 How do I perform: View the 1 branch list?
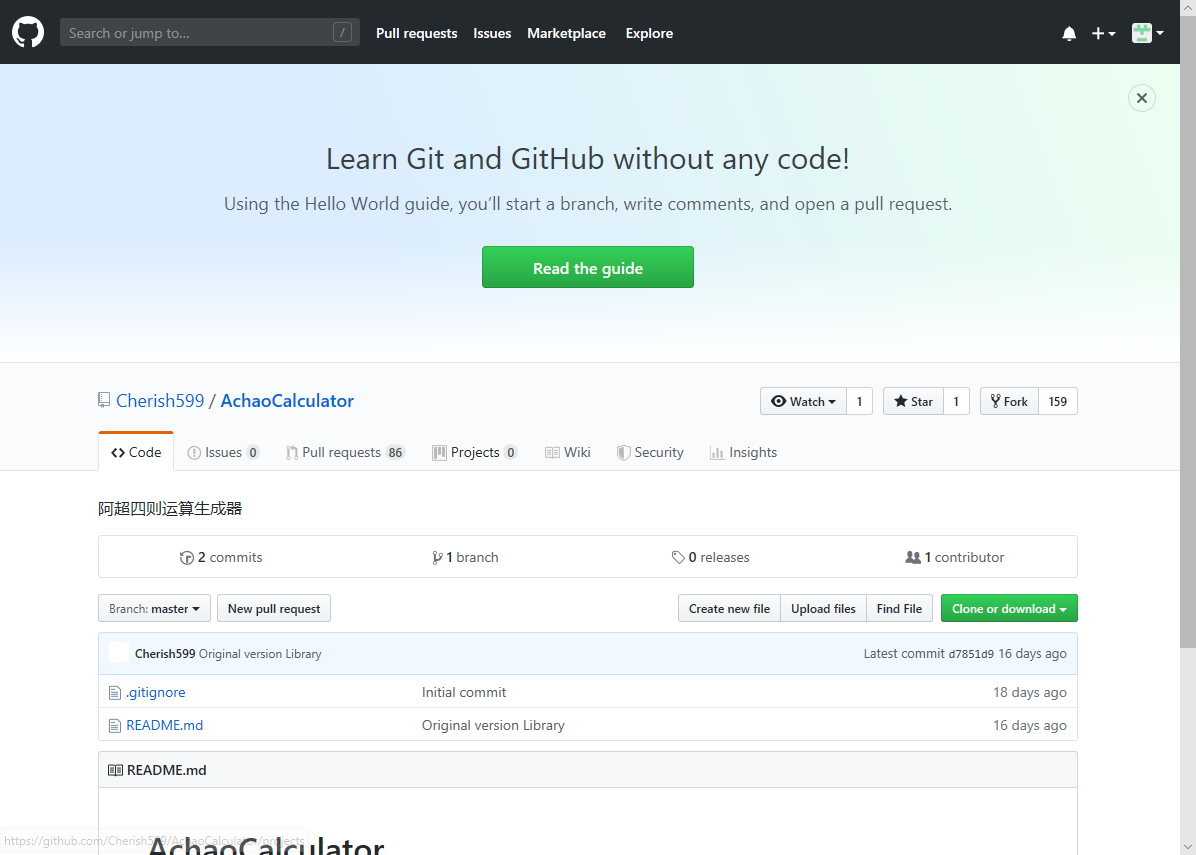[465, 558]
